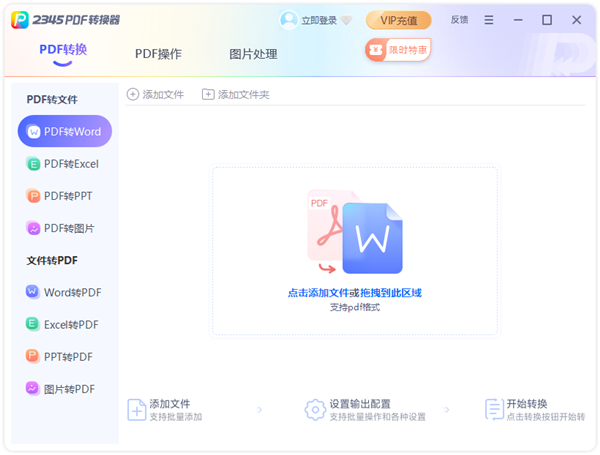The image size is (600, 455).
Task: Switch to the PDF操作 tab
Action: [158, 54]
